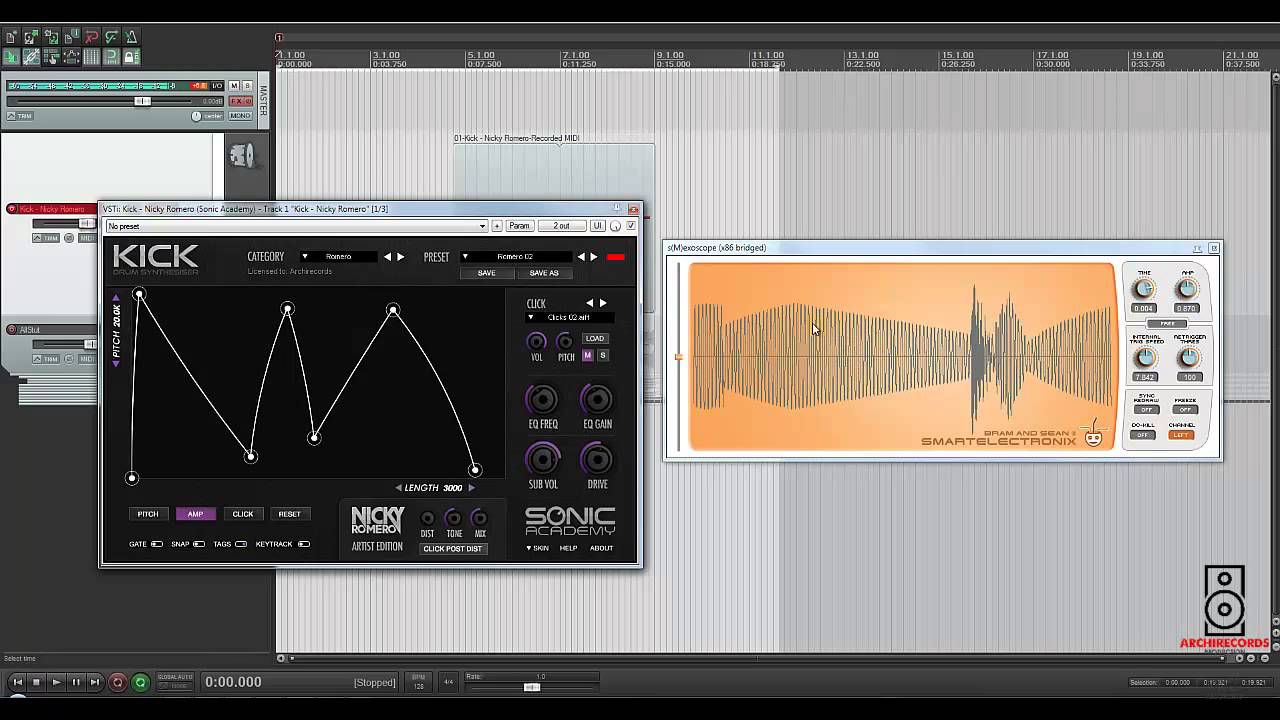Click the DIST knob in Kick
The width and height of the screenshot is (1280, 720).
(427, 518)
